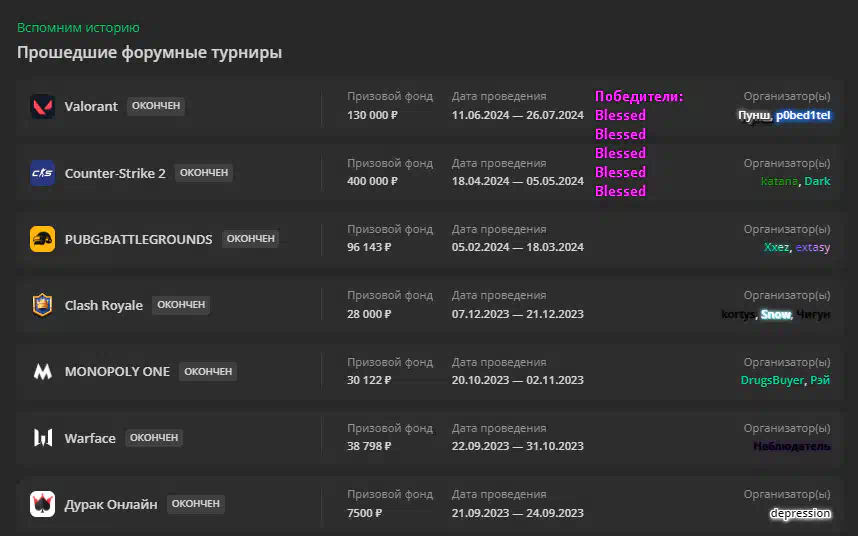
Task: Click ОКОНЧЕН badge next to Counter-Strike 2
Action: [x=204, y=172]
